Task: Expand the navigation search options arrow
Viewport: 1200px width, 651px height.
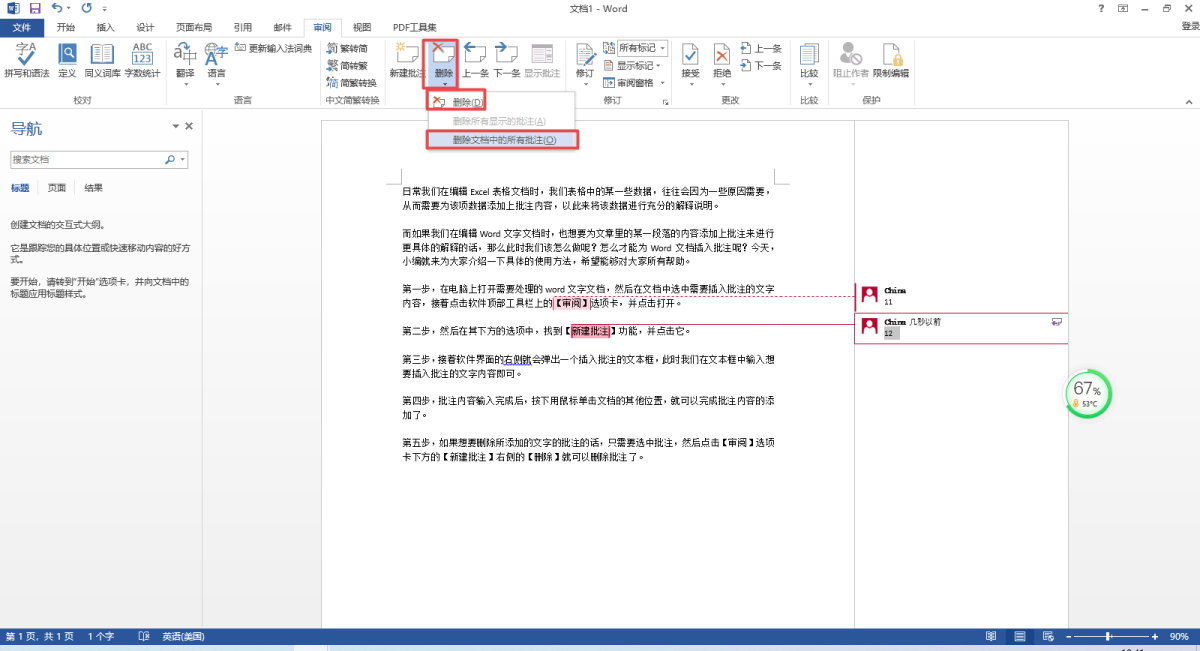Action: pyautogui.click(x=184, y=160)
